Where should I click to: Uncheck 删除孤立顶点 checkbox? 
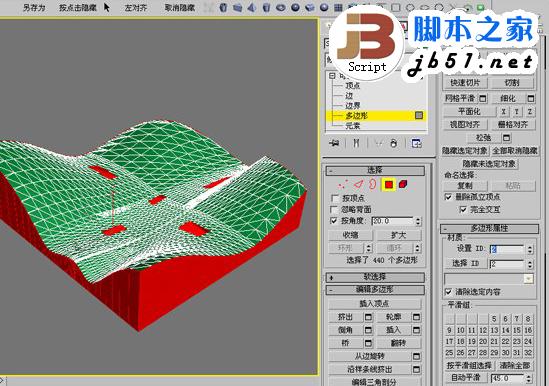[448, 197]
